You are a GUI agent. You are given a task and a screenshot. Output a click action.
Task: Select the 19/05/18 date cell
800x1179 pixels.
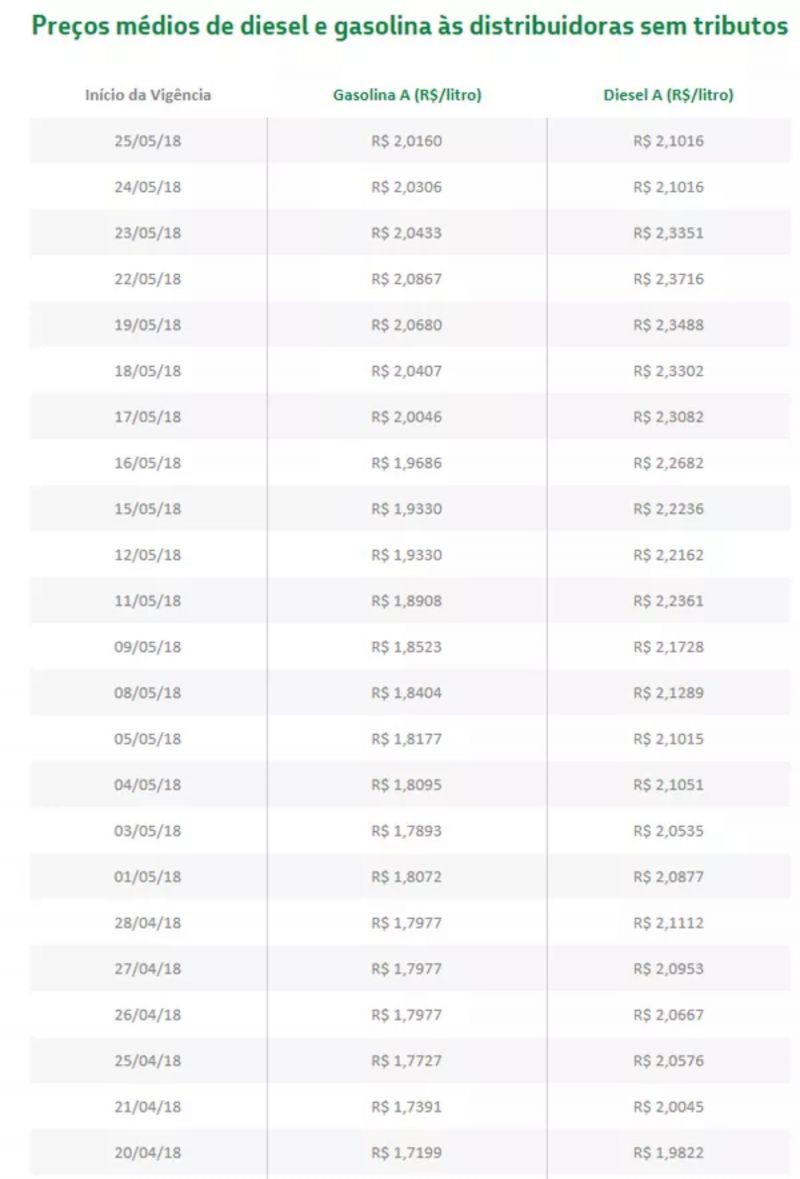point(148,325)
